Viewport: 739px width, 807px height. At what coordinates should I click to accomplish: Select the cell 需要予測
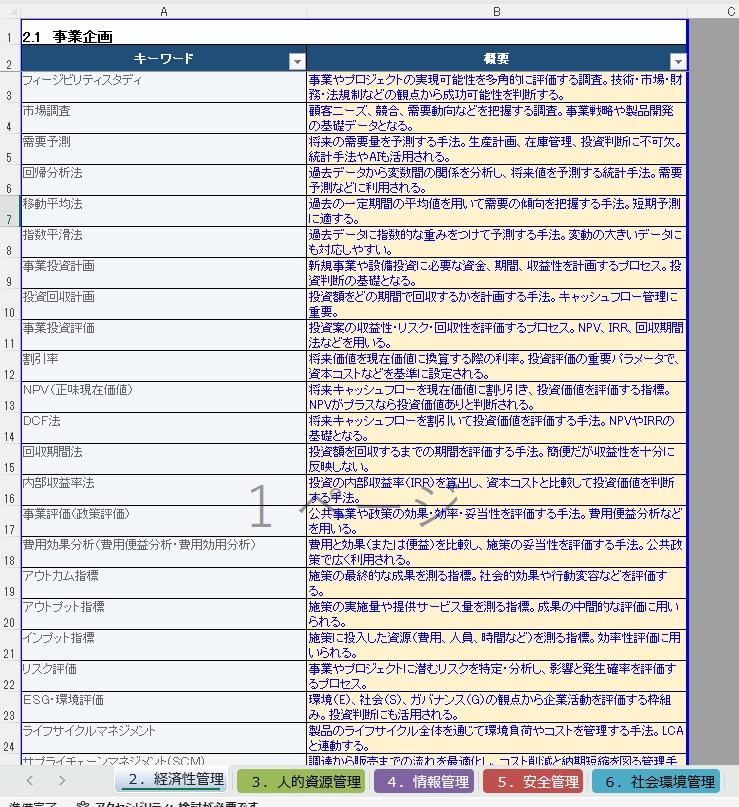(164, 149)
